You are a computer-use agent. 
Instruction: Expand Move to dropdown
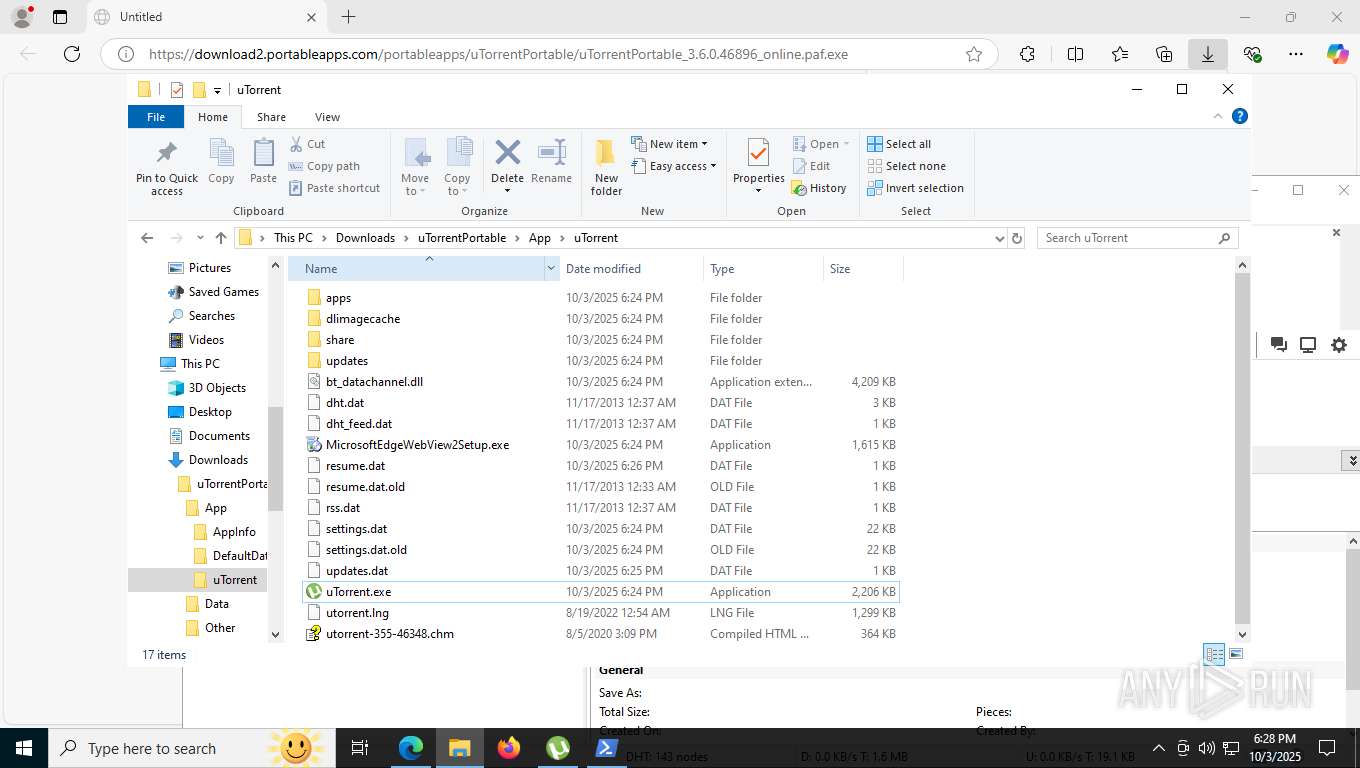(x=415, y=191)
